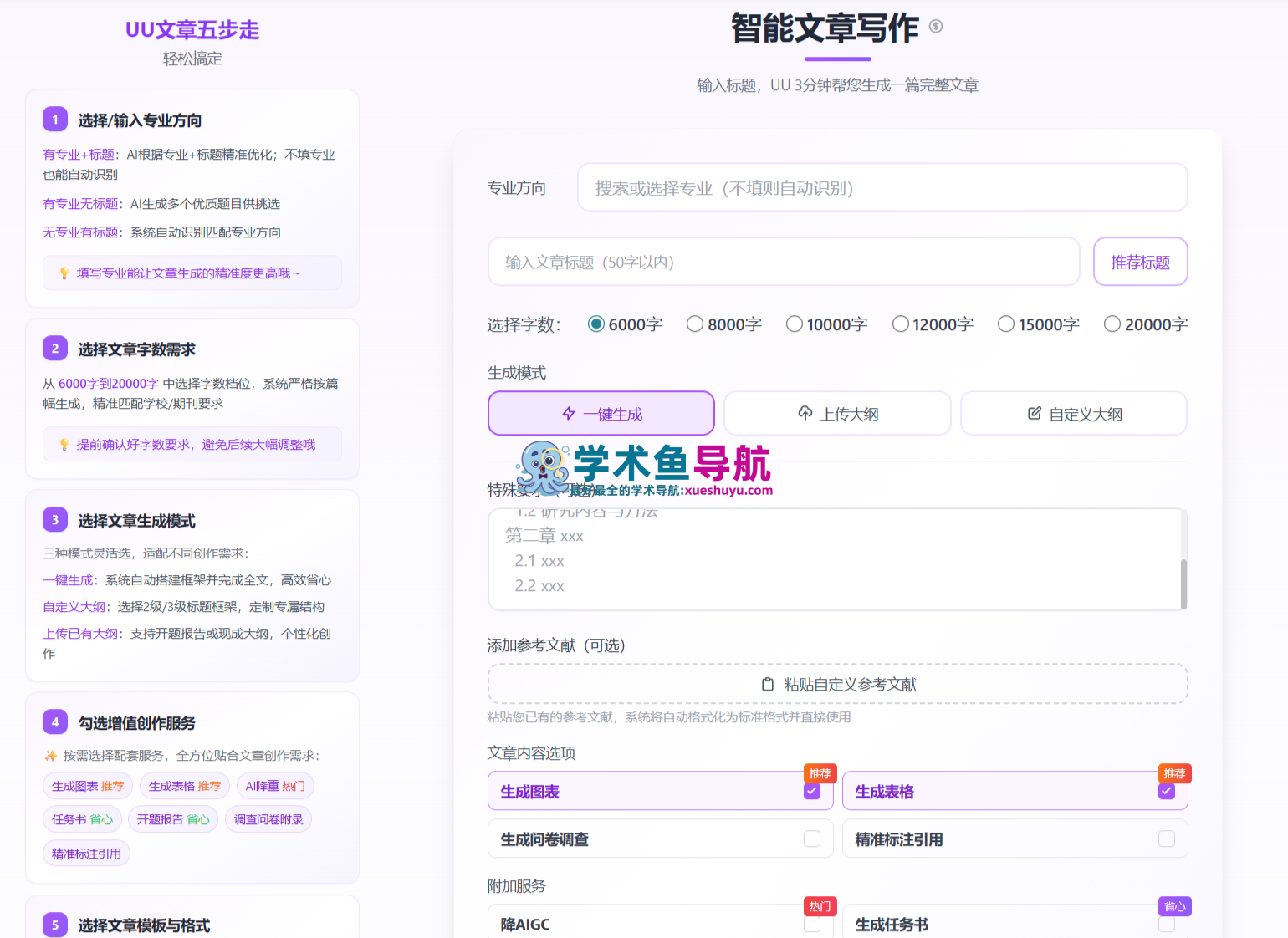
Task: Click the clipboard icon to paste custom references
Action: point(768,684)
